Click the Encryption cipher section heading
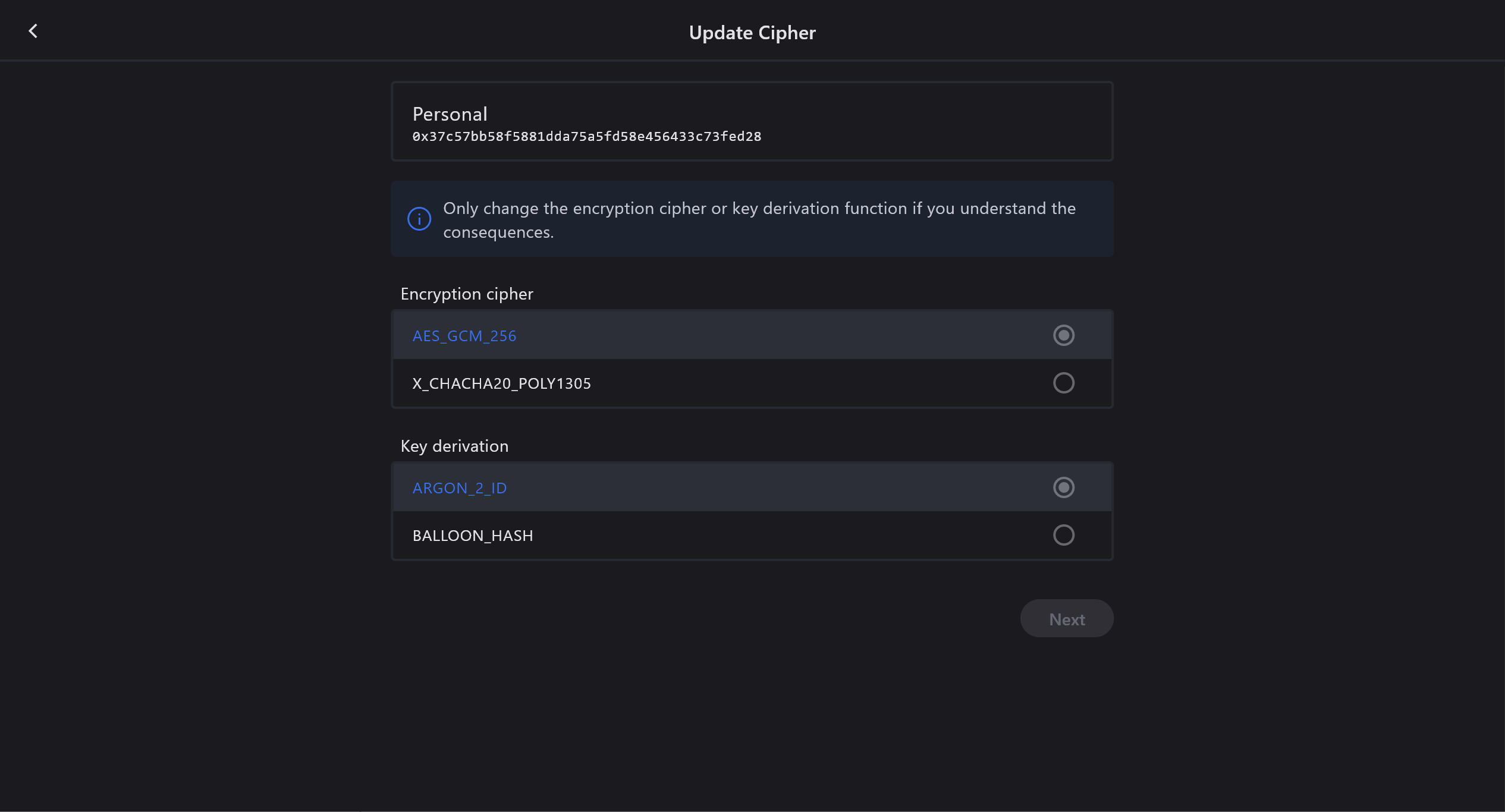Screen dimensions: 1505x812 coord(467,294)
